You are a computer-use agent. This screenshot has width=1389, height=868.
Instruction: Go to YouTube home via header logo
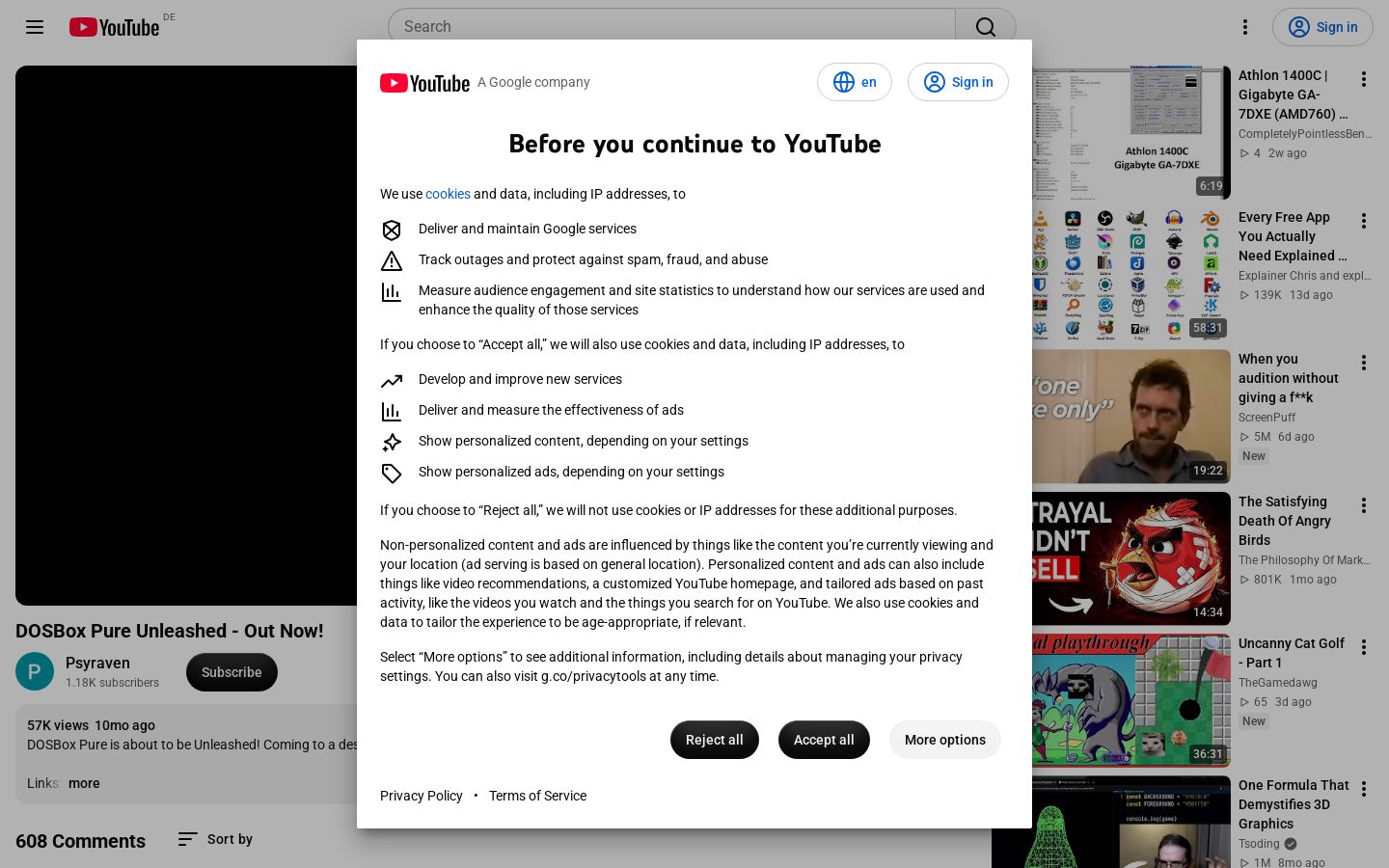click(x=114, y=27)
